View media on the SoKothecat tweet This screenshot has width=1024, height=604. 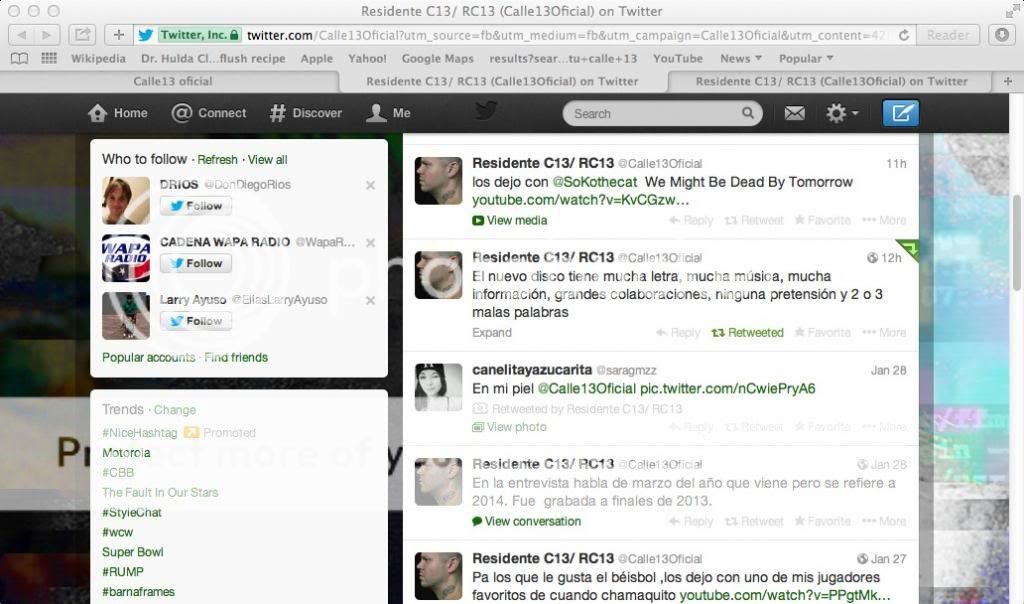[510, 221]
